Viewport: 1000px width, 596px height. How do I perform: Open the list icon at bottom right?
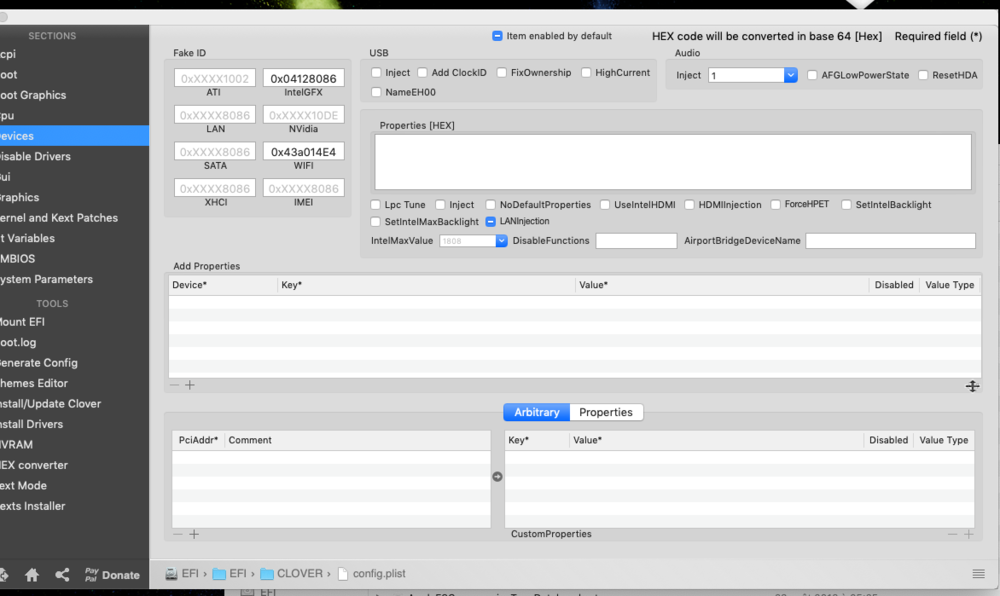tap(978, 573)
